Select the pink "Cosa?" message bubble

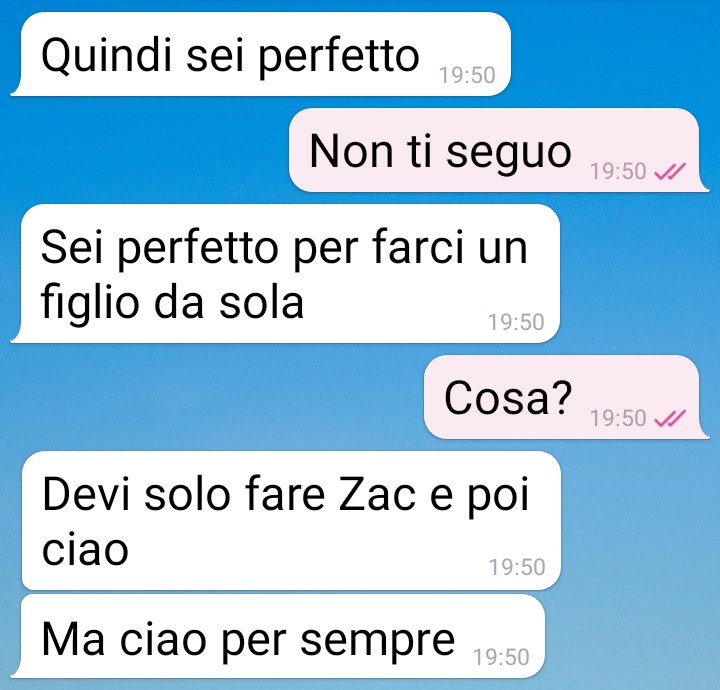click(566, 397)
